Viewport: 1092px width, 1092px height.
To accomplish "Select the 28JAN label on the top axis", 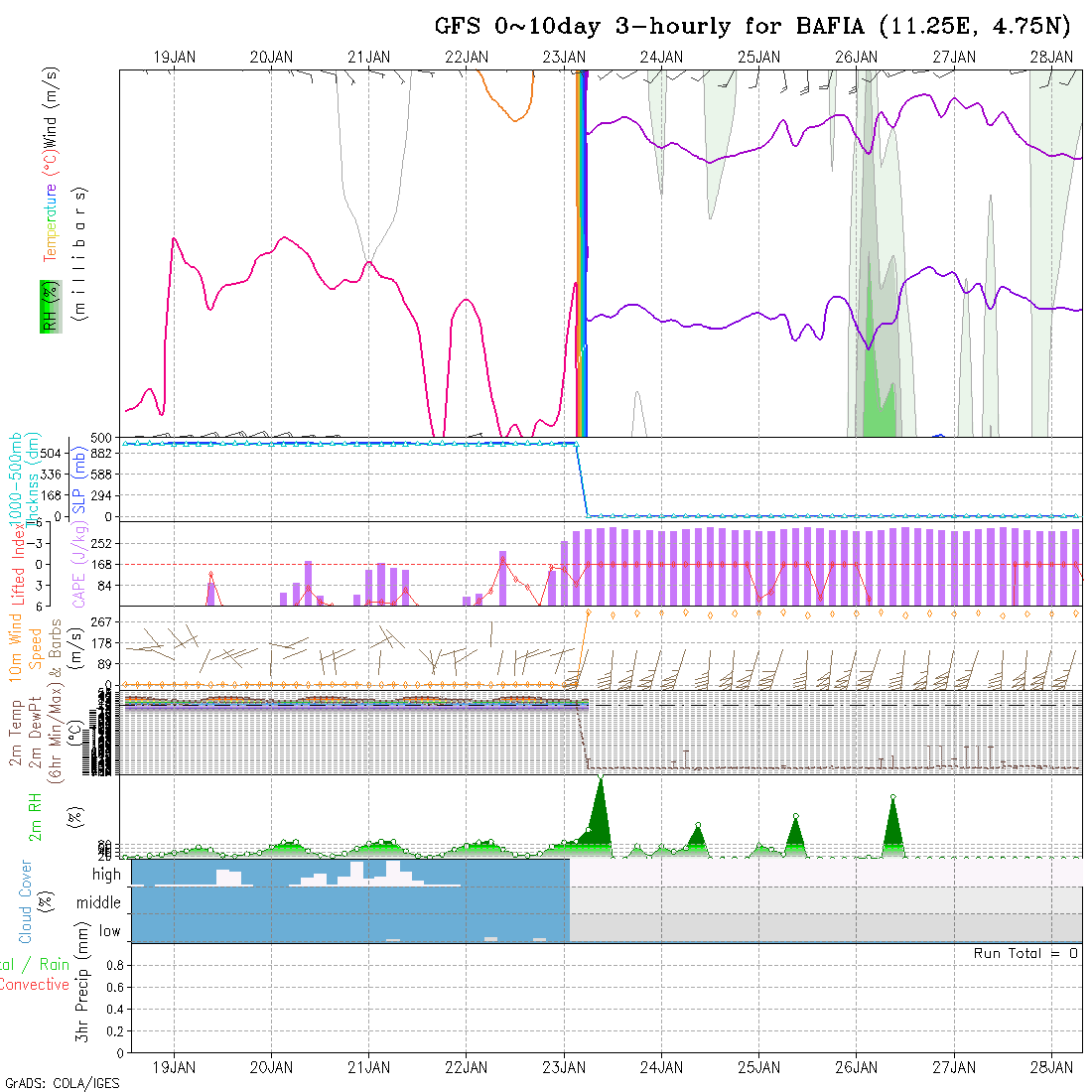I will 1051,58.
